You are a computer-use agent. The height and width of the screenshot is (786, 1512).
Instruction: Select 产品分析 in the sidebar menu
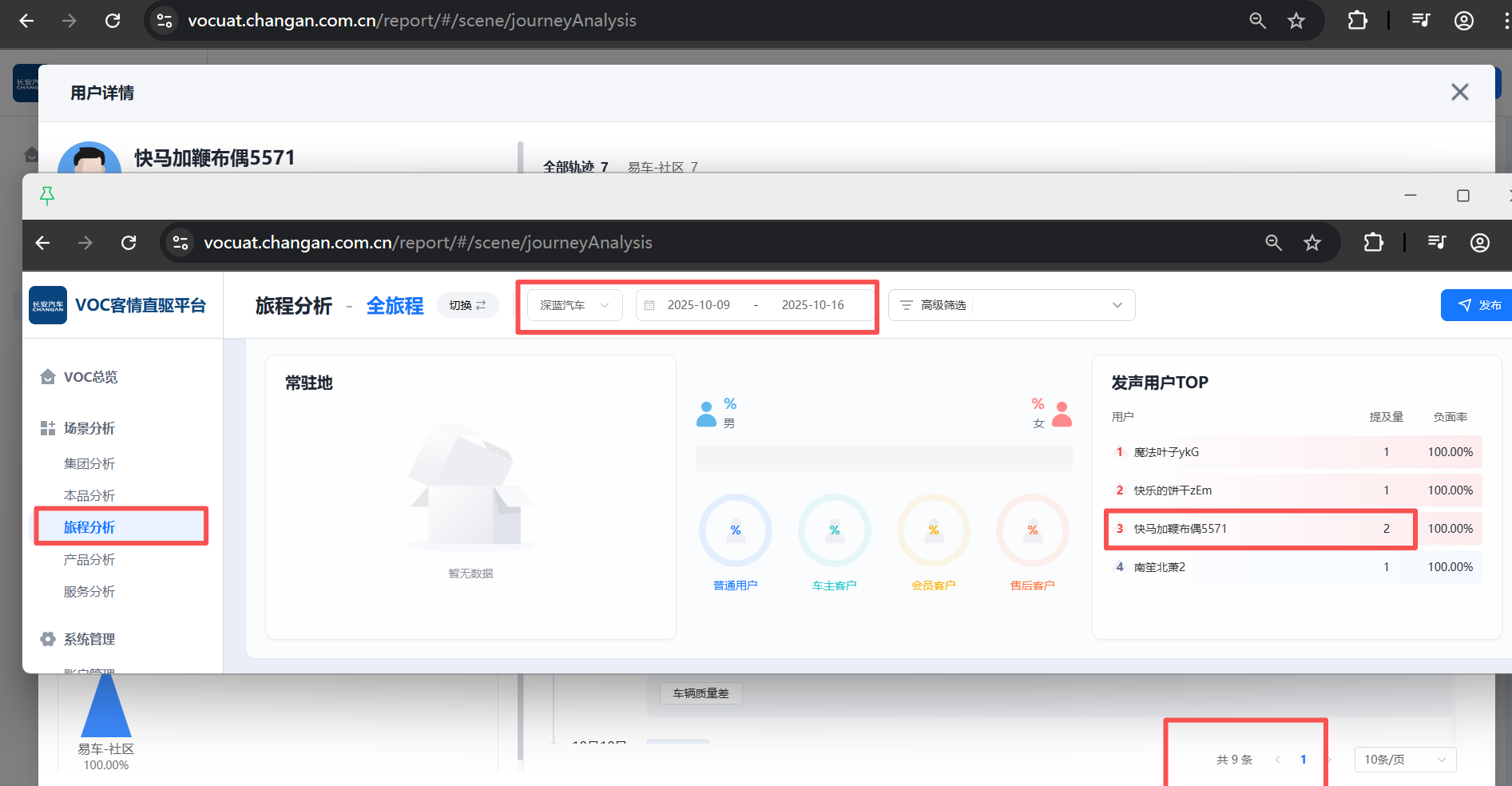click(89, 560)
